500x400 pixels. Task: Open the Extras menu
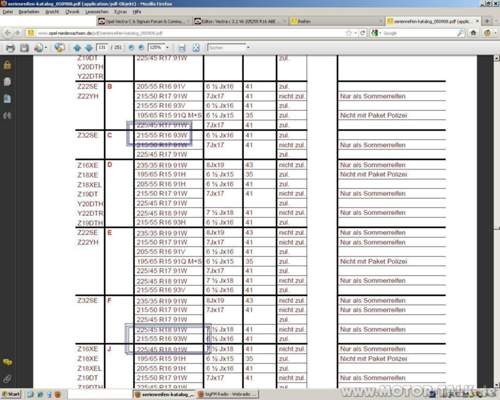pyautogui.click(x=120, y=12)
